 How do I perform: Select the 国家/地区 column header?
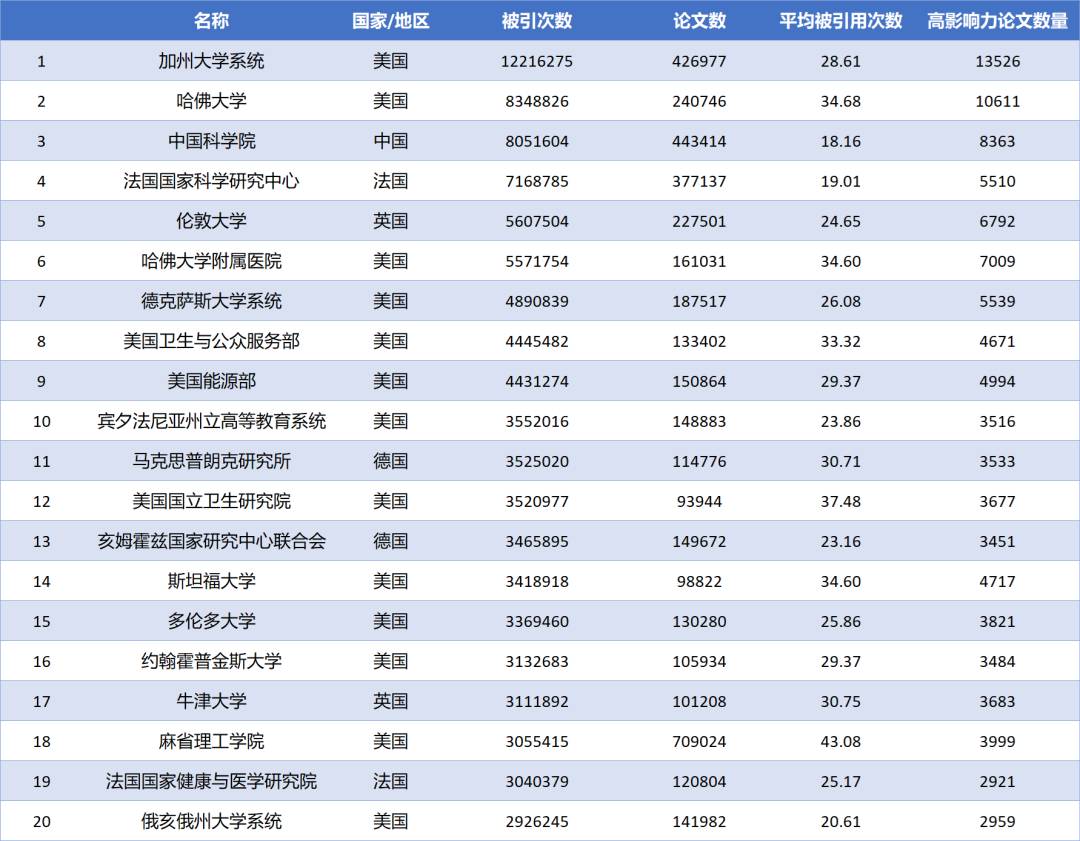(x=388, y=18)
